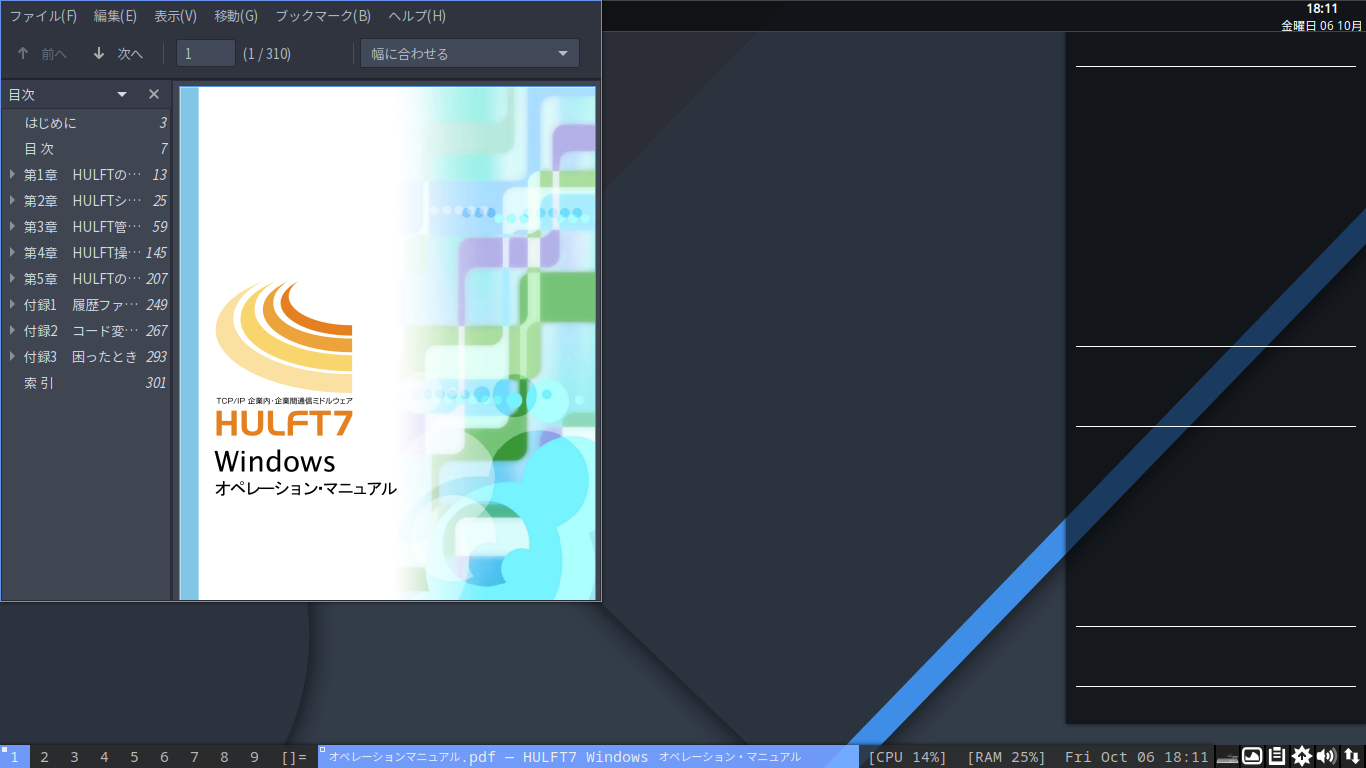The height and width of the screenshot is (768, 1366).
Task: Switch to workspace 7
Action: pos(194,757)
